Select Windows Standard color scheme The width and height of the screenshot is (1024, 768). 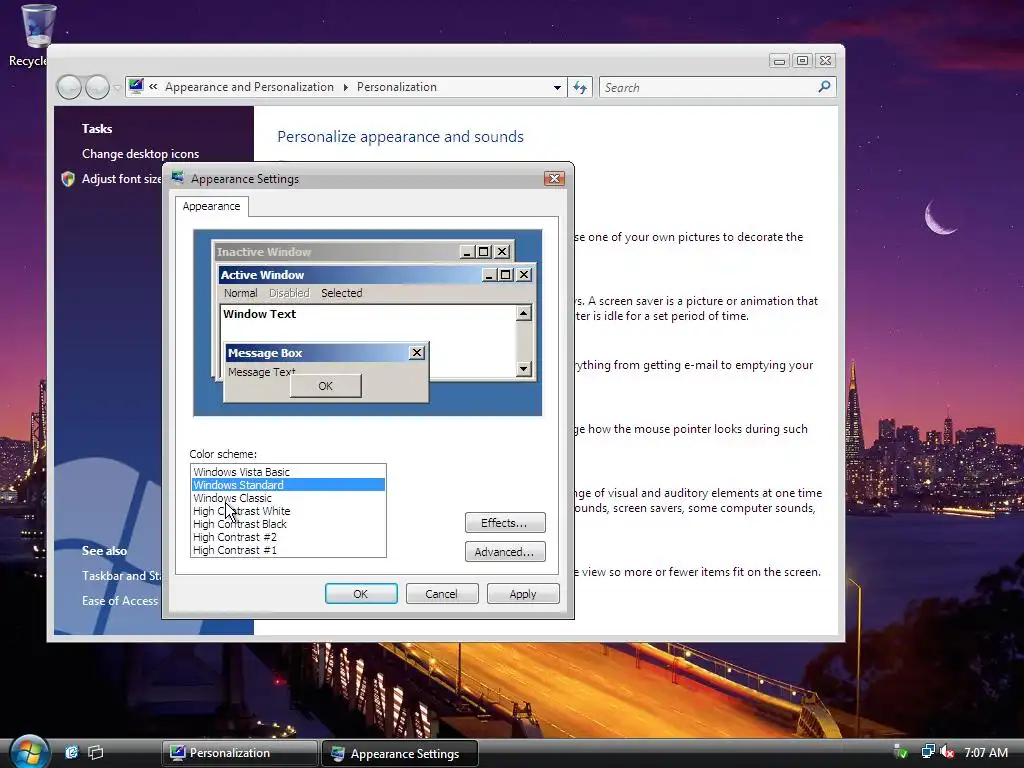click(x=288, y=485)
